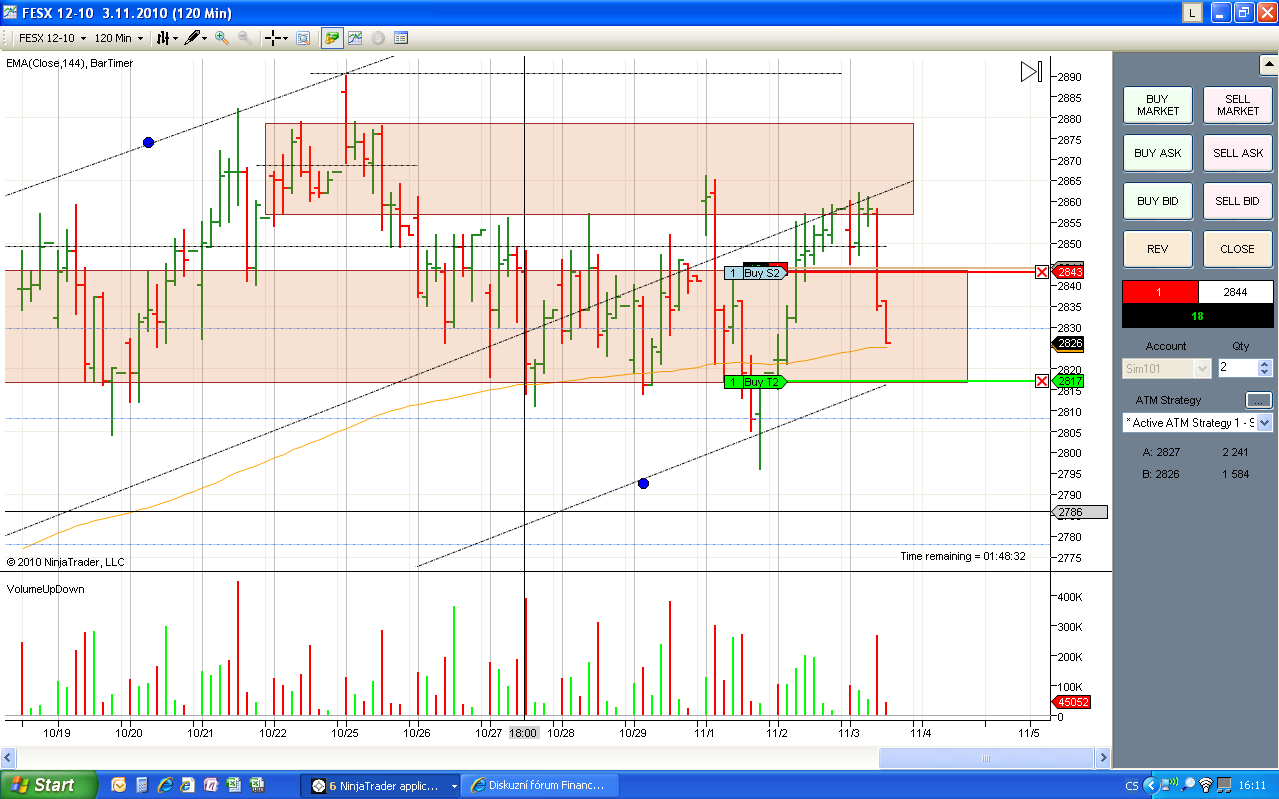
Task: Click the 2844 average price cell
Action: [1236, 292]
